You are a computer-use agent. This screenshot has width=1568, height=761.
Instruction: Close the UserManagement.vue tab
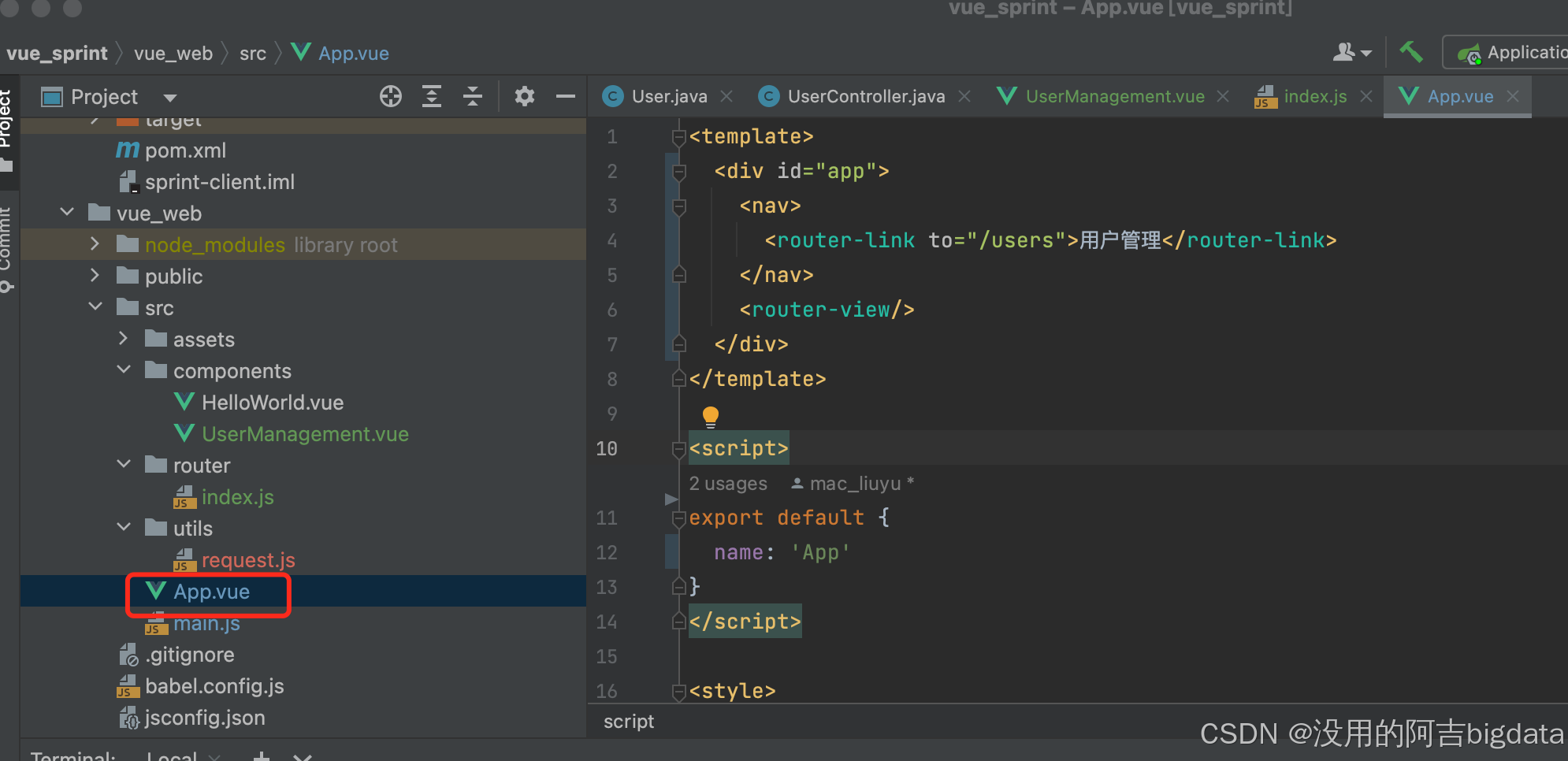click(1223, 96)
